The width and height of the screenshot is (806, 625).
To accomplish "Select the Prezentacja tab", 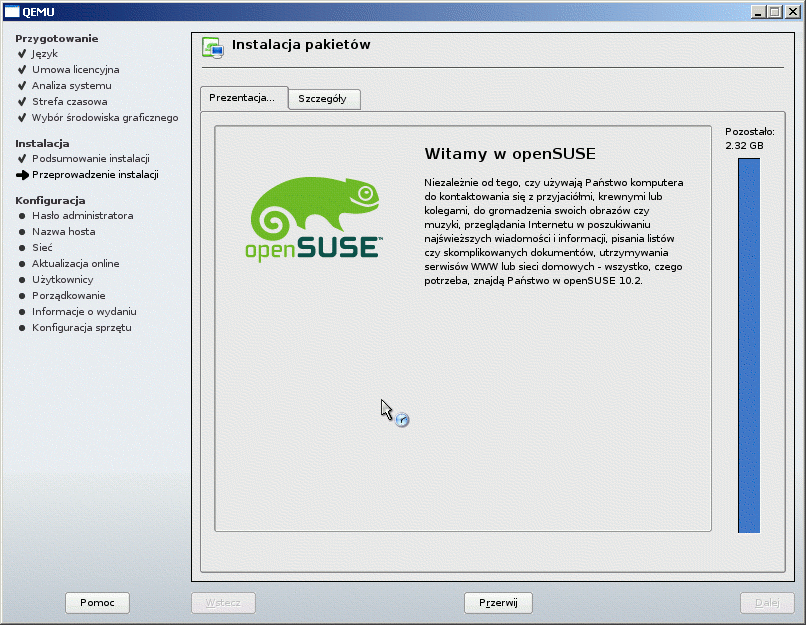I will pyautogui.click(x=243, y=98).
